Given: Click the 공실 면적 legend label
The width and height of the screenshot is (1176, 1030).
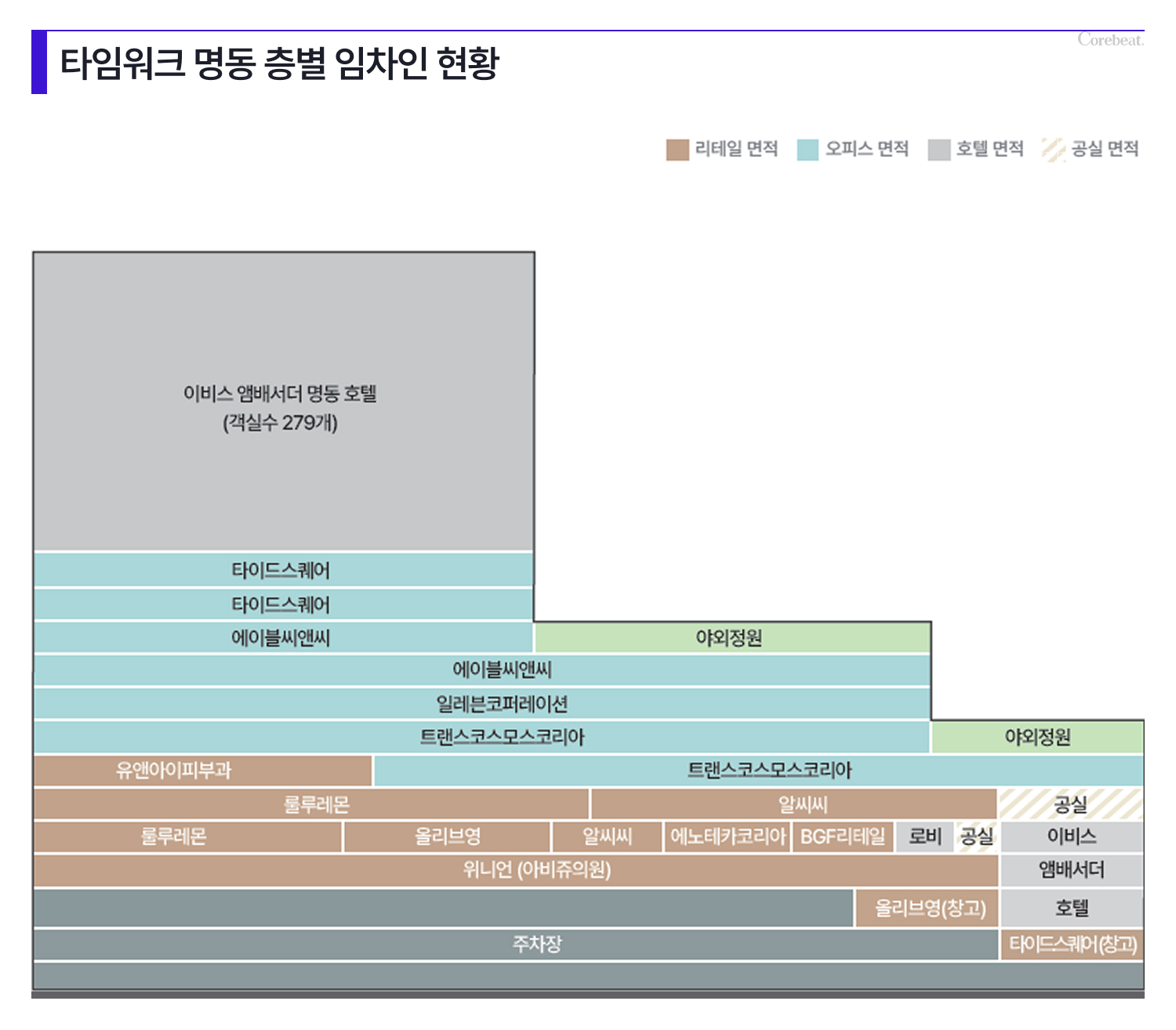Looking at the screenshot, I should coord(1105,149).
